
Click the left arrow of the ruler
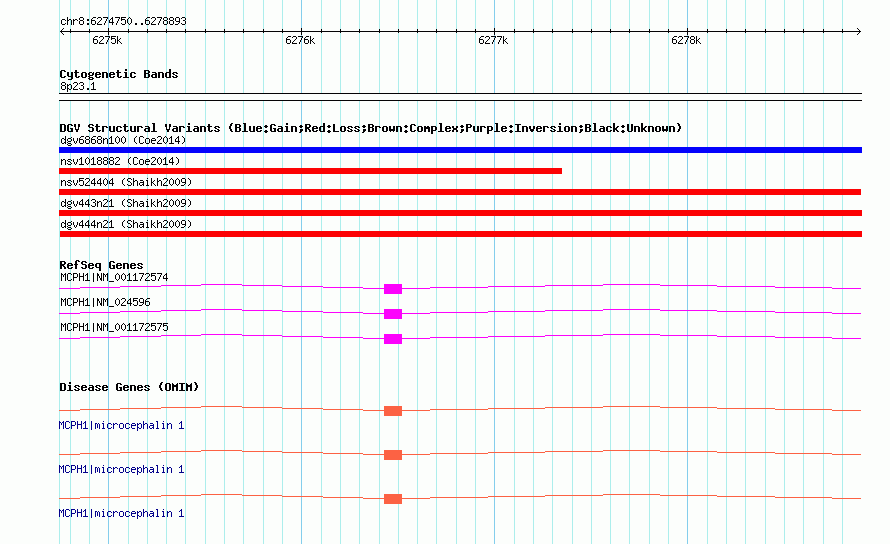[62, 32]
